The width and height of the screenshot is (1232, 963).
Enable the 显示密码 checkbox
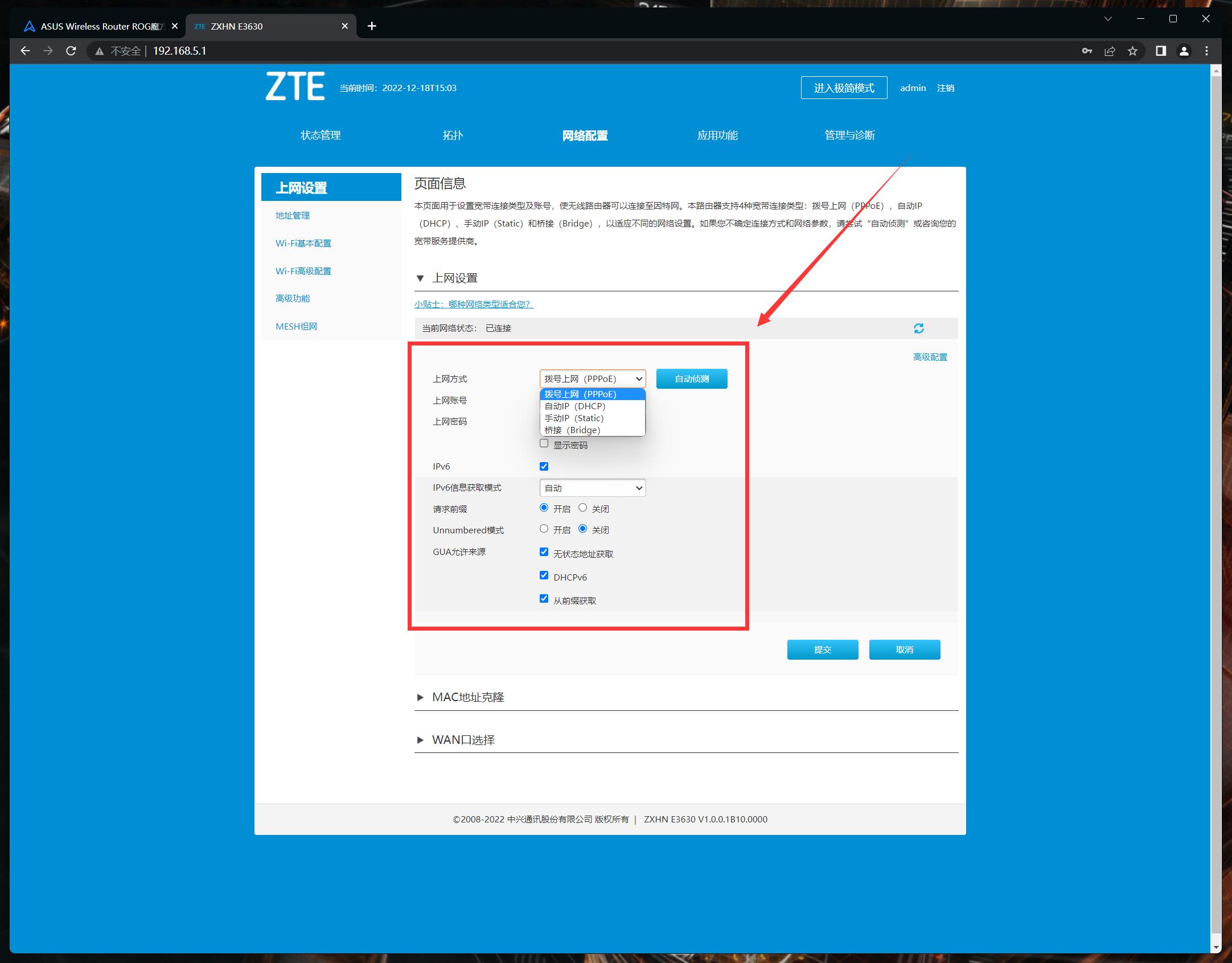pyautogui.click(x=544, y=444)
